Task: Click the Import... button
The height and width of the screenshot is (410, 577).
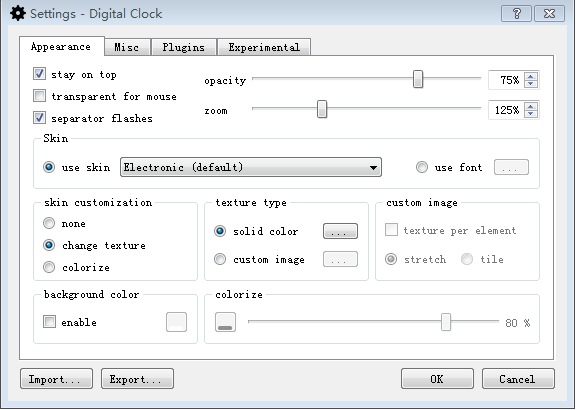Action: tap(56, 379)
